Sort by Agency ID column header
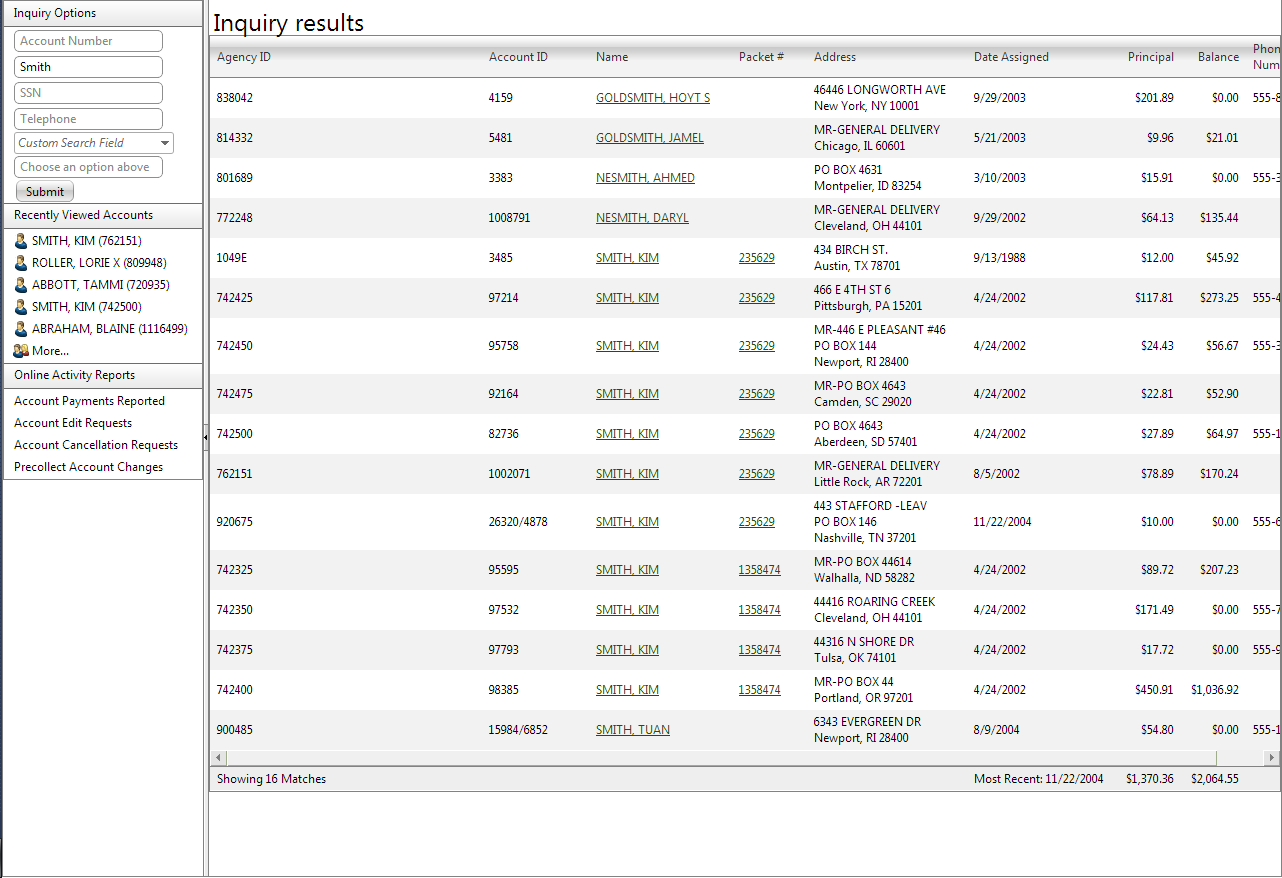 [x=244, y=57]
